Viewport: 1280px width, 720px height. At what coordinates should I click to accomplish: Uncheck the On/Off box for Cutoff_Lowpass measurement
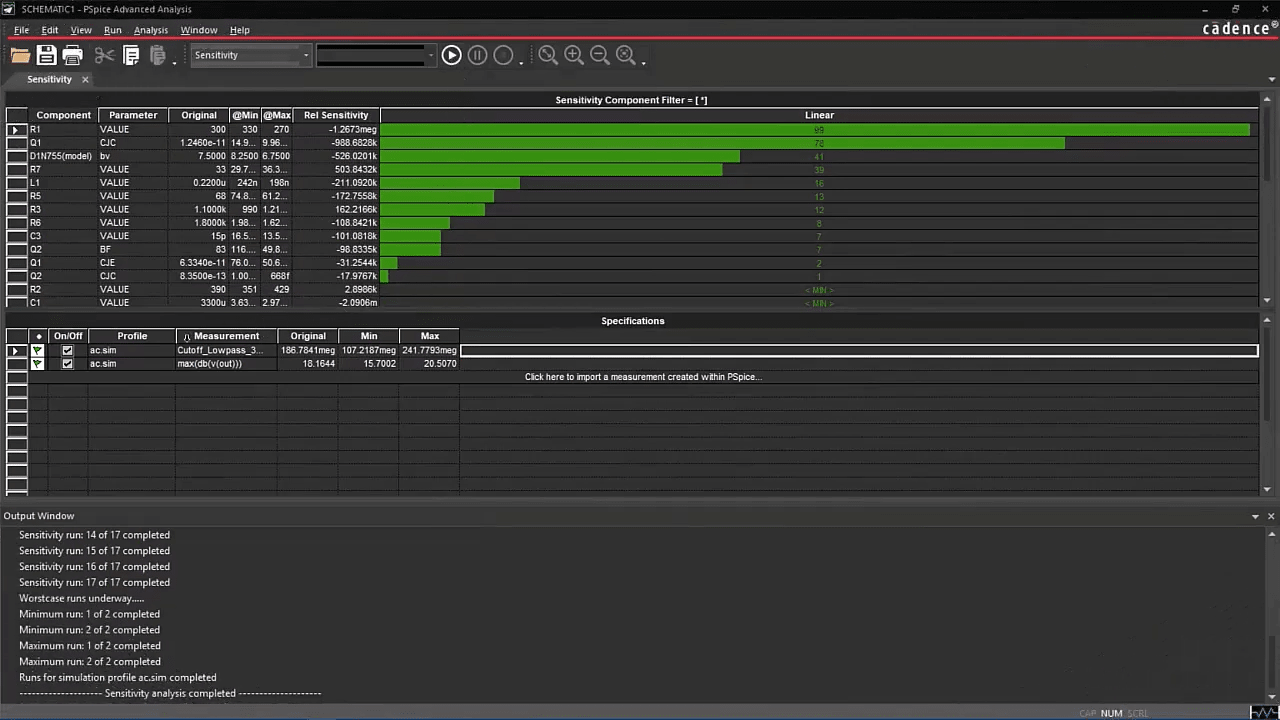pyautogui.click(x=67, y=351)
